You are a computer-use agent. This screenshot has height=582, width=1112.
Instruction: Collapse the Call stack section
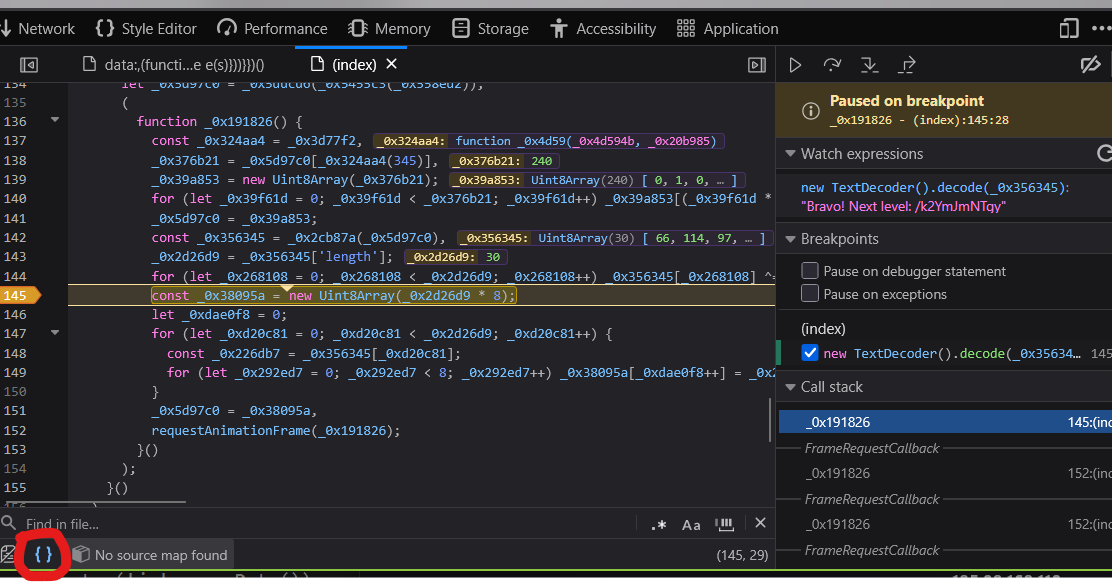pyautogui.click(x=790, y=387)
